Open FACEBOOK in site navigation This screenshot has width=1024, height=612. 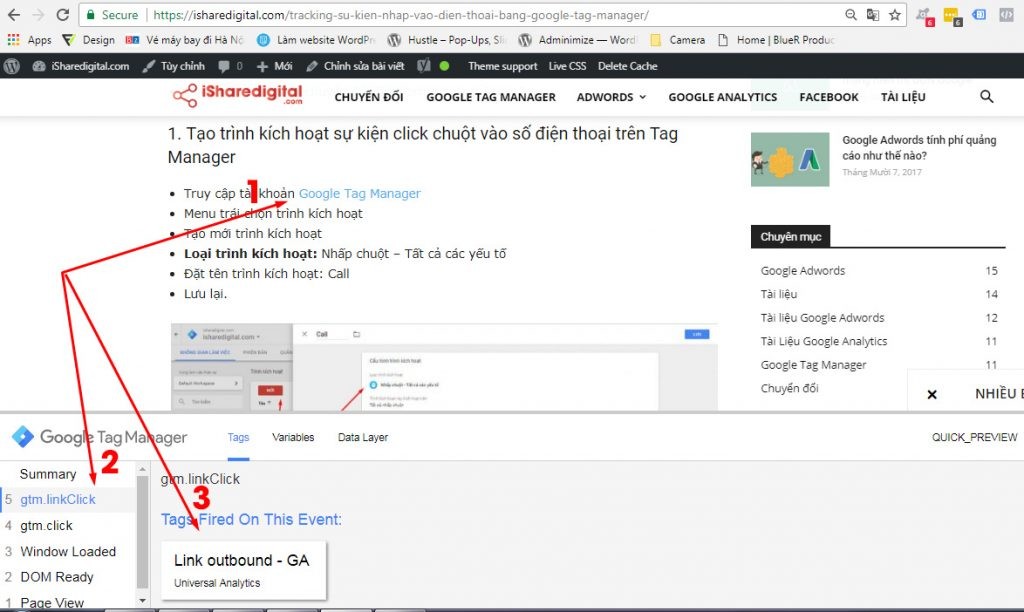pos(829,97)
